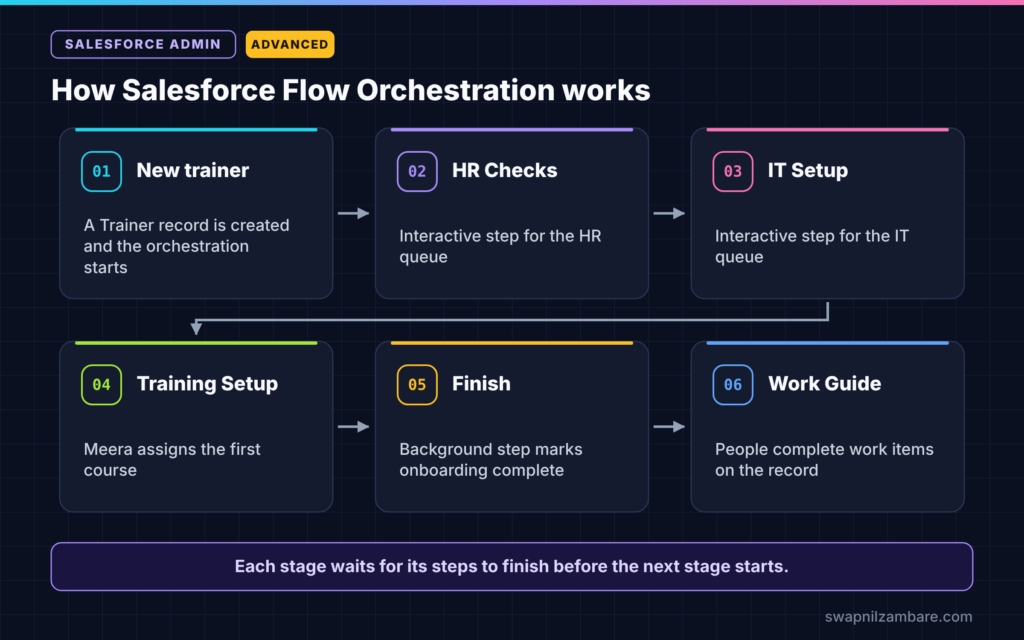Click 'Meera assigns the first course' text
The height and width of the screenshot is (640, 1024).
point(172,460)
